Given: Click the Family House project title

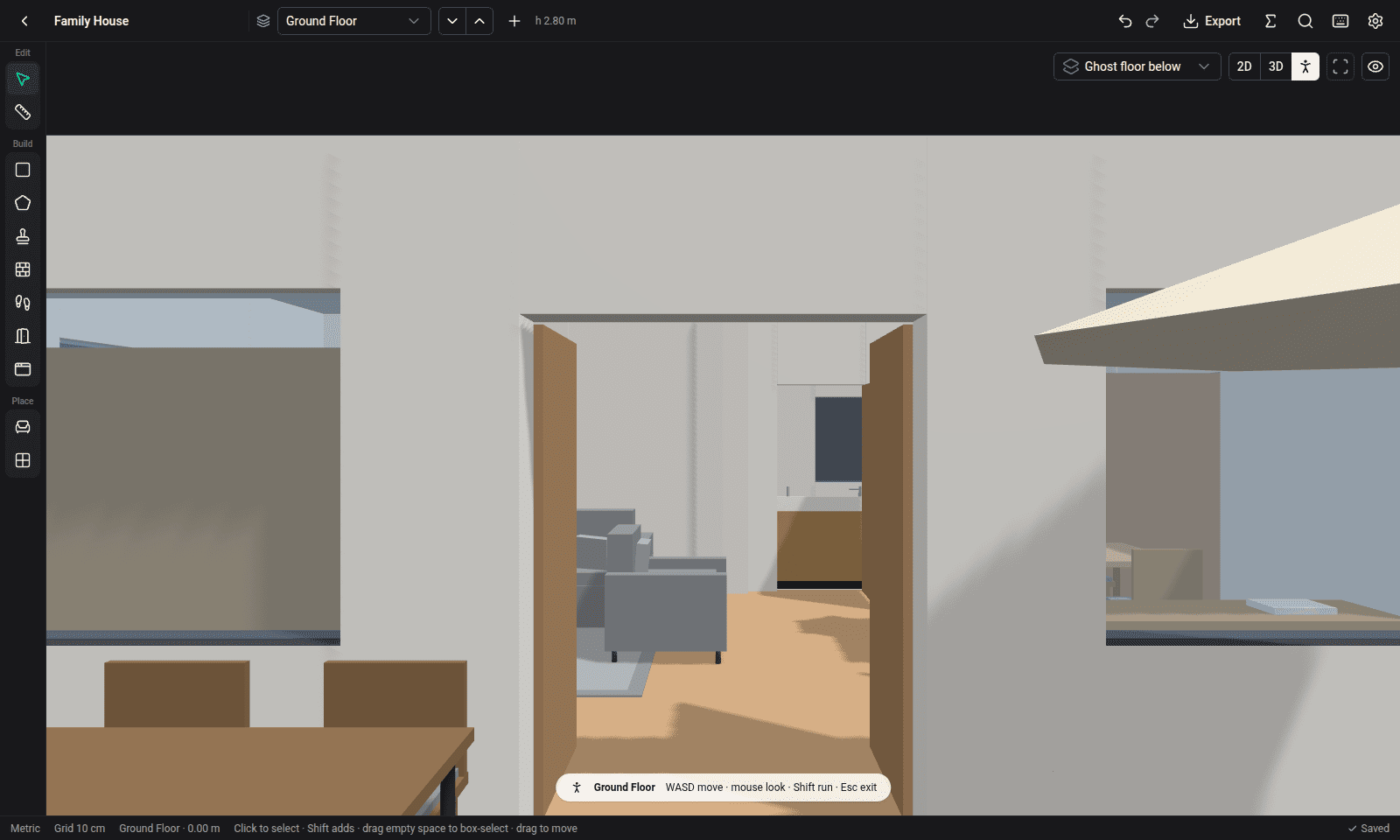Looking at the screenshot, I should coord(91,21).
